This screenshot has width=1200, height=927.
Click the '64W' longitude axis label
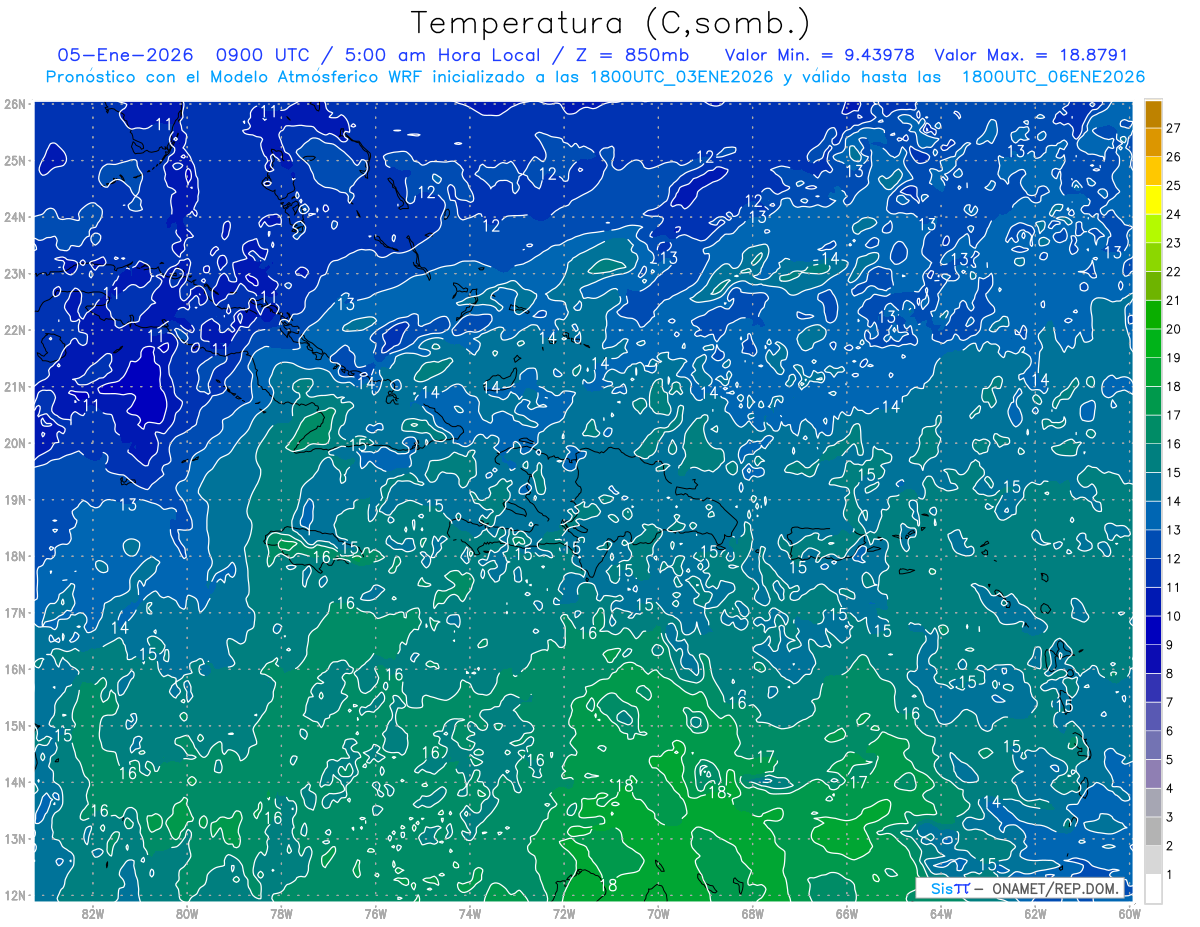coord(940,913)
